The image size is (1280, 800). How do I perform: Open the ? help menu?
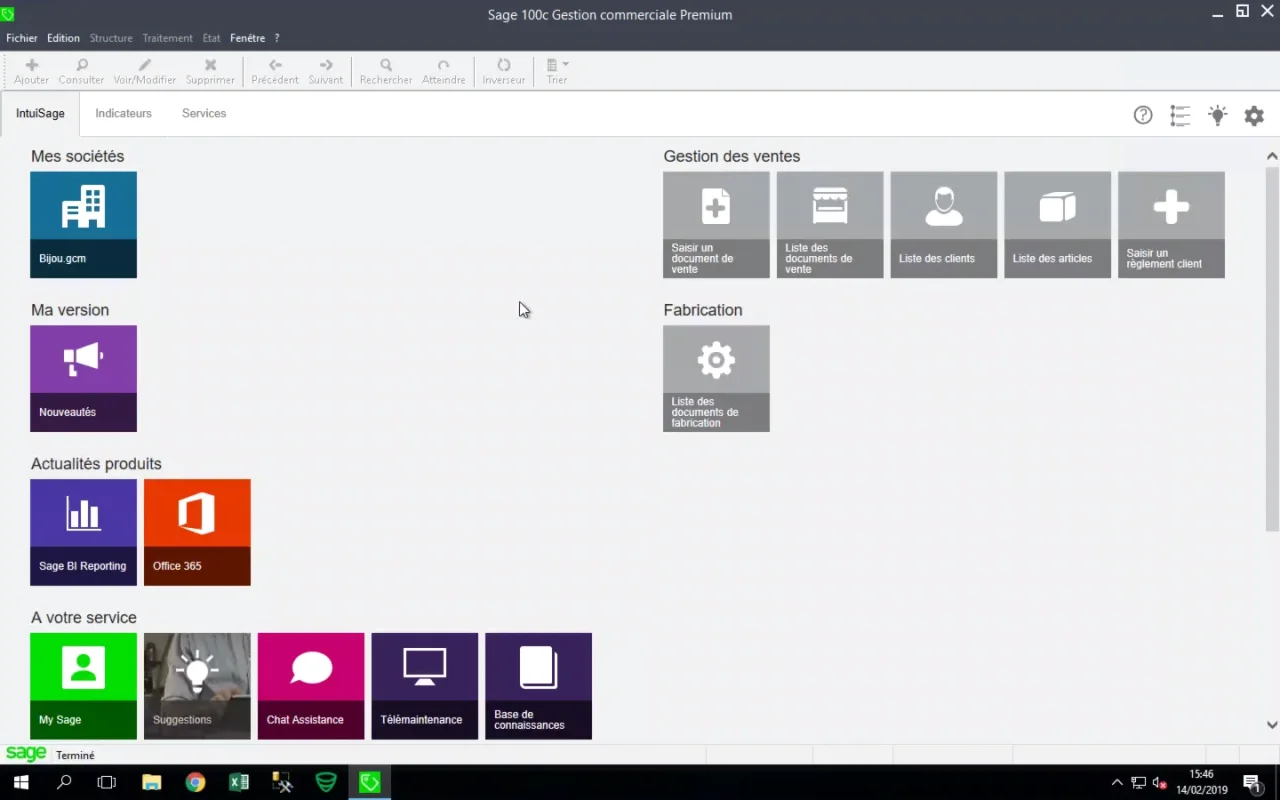277,38
